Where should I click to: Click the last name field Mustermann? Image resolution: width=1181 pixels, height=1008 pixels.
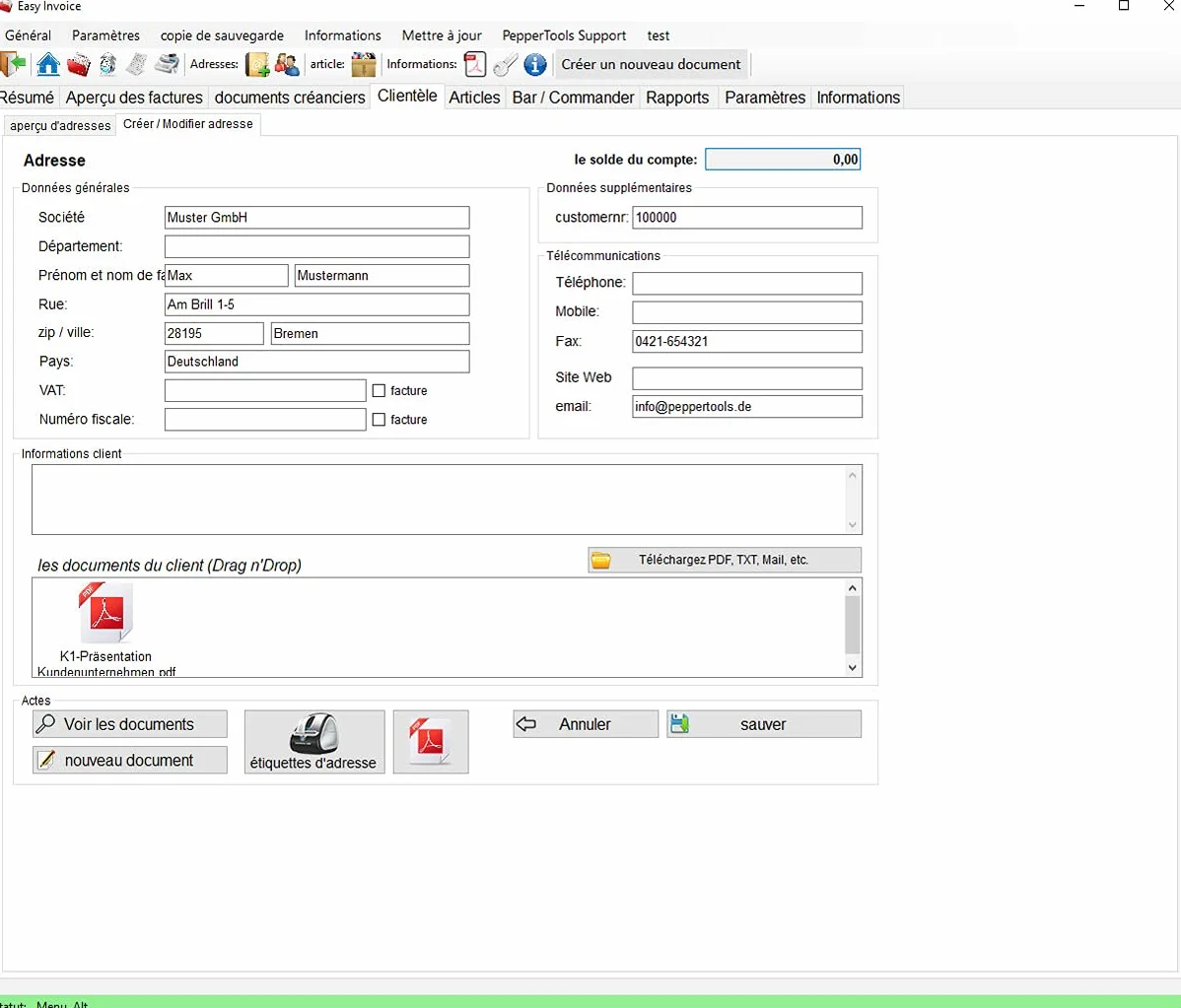pyautogui.click(x=382, y=276)
